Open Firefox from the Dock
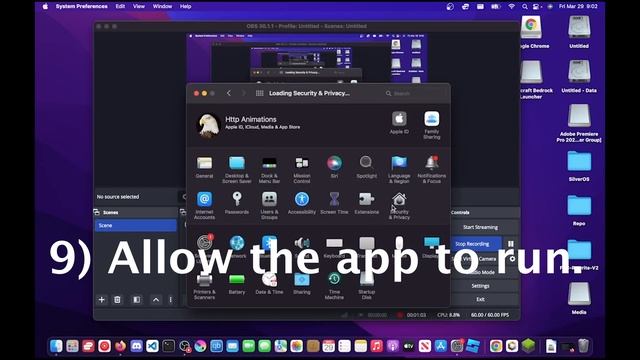The height and width of the screenshot is (360, 640). pyautogui.click(x=120, y=346)
